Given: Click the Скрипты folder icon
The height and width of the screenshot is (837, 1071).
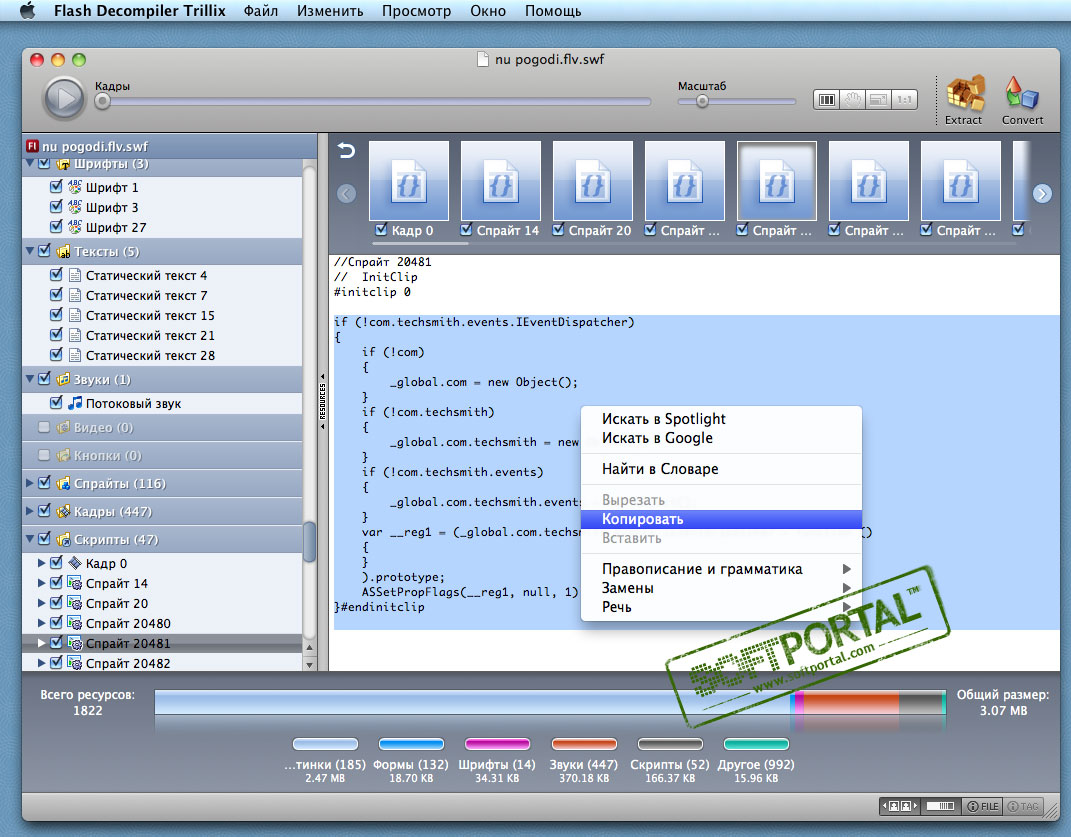Looking at the screenshot, I should [x=63, y=540].
